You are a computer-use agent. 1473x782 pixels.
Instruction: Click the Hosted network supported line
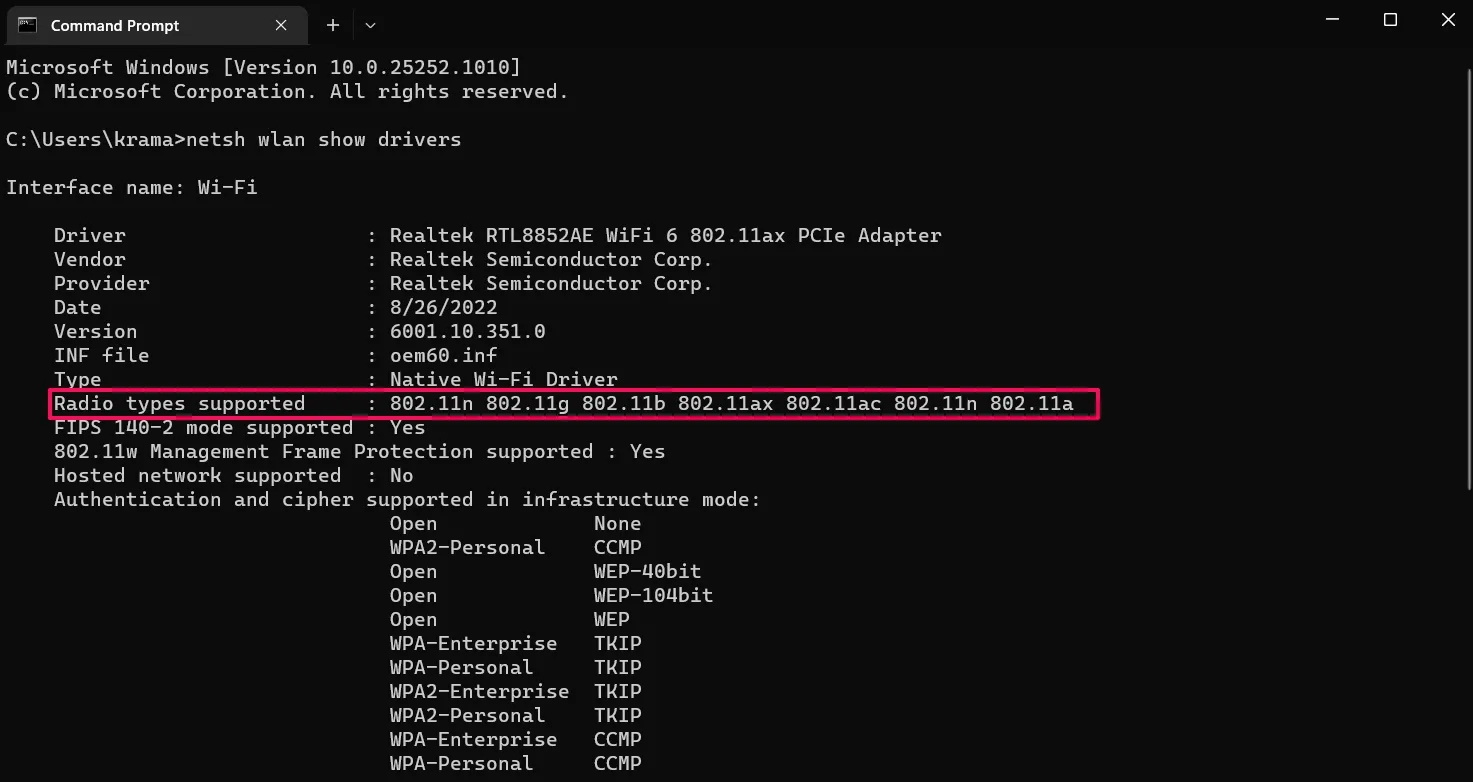(x=225, y=475)
